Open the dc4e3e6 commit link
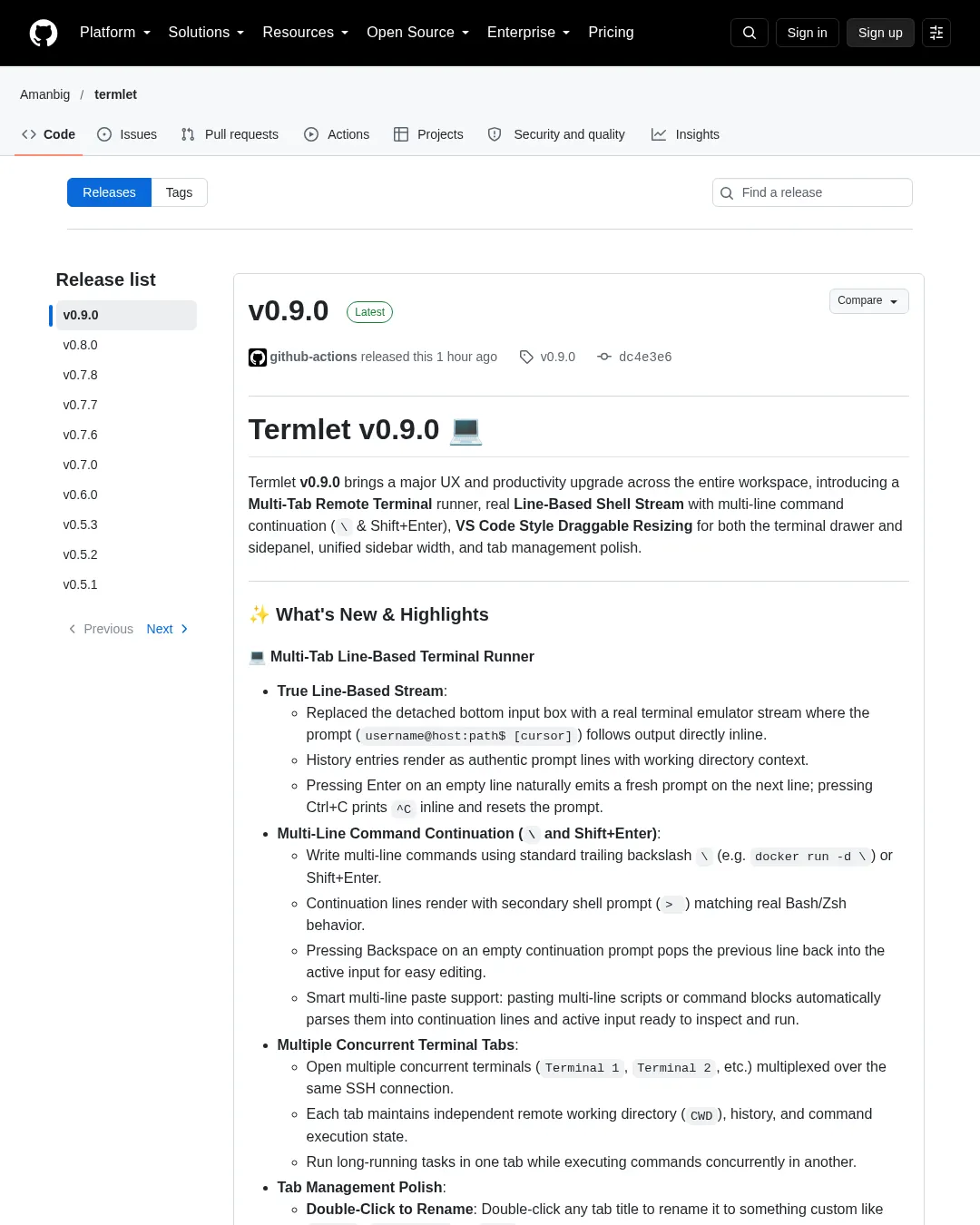Viewport: 980px width, 1225px height. point(645,357)
